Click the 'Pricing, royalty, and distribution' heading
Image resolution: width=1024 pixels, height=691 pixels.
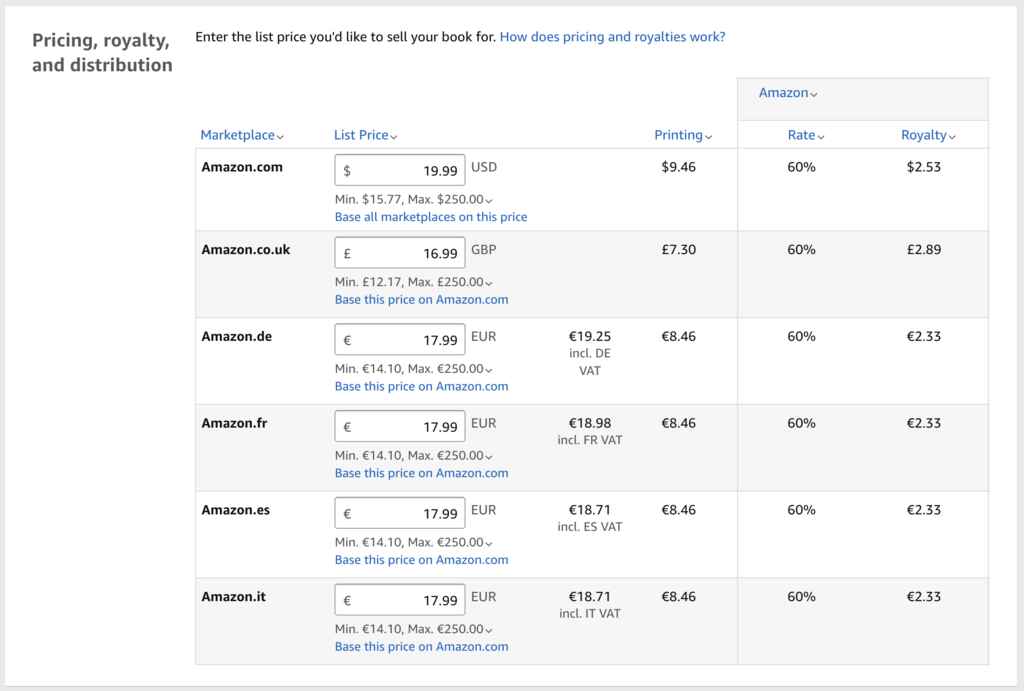tap(103, 53)
